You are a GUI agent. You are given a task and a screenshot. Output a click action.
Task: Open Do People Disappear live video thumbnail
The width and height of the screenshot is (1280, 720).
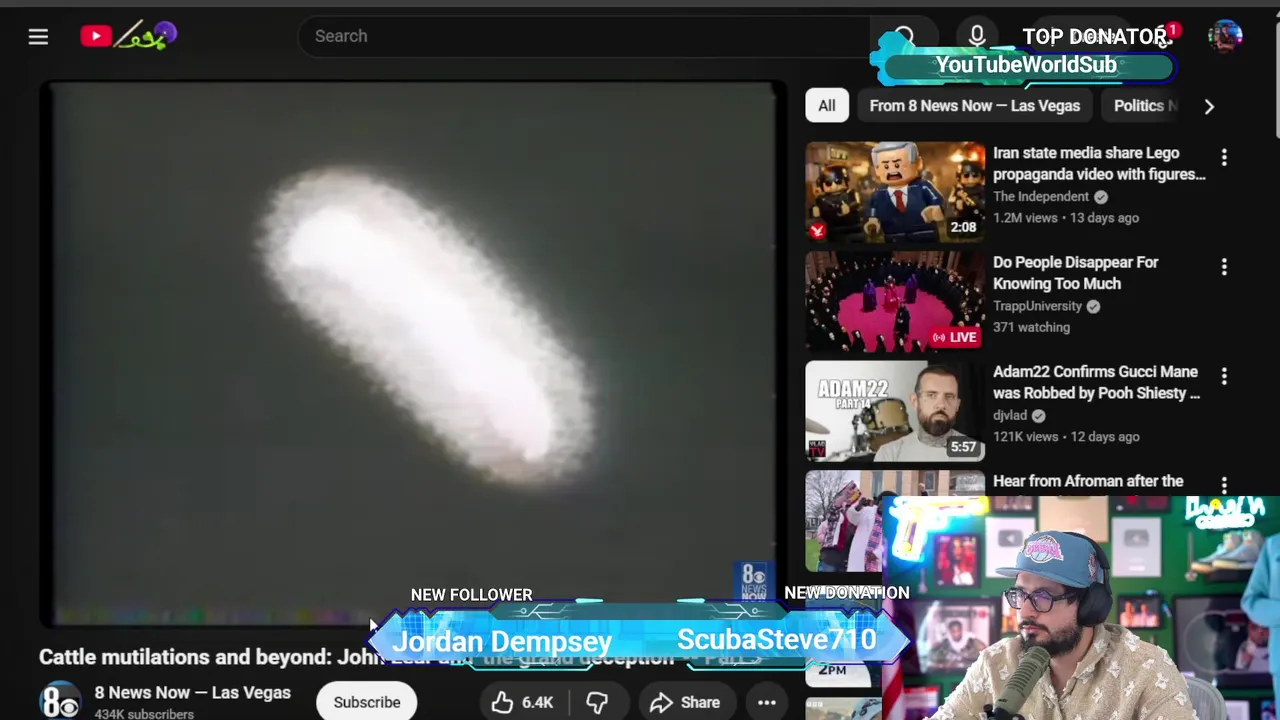pyautogui.click(x=895, y=301)
